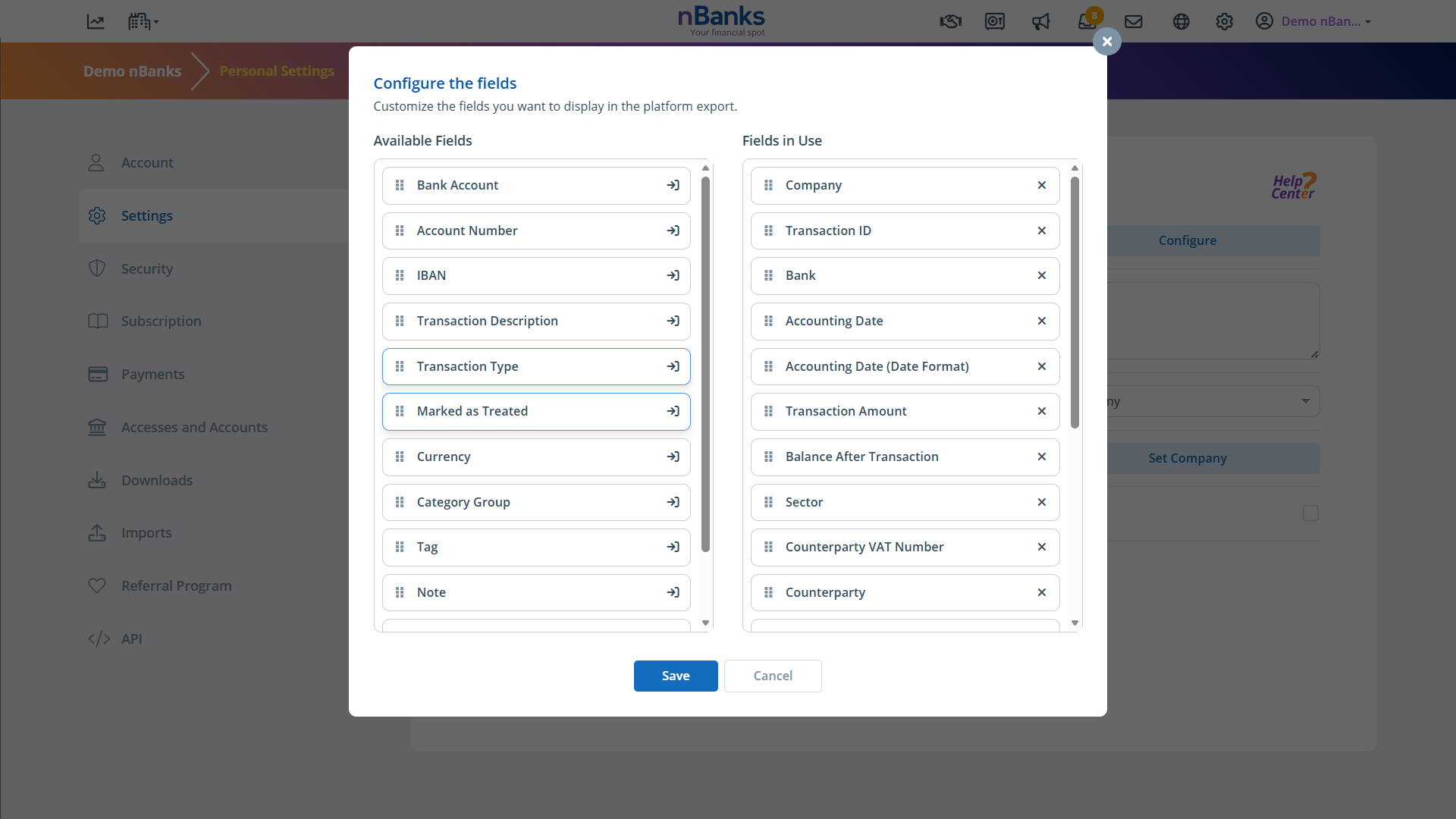Screen dimensions: 1456x819
Task: Remove Company from fields in use
Action: (1041, 186)
